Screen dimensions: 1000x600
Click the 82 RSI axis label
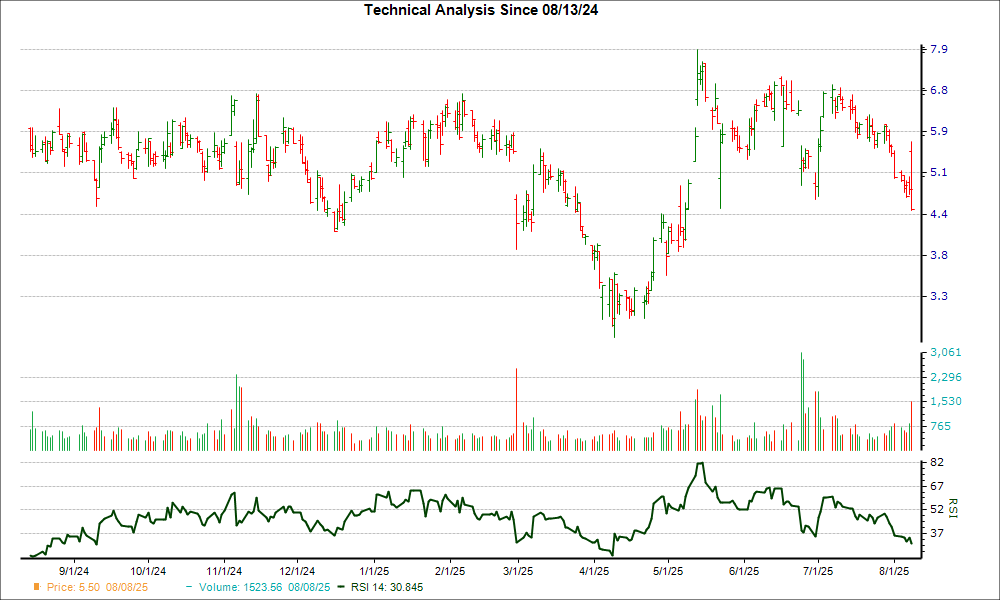point(938,462)
